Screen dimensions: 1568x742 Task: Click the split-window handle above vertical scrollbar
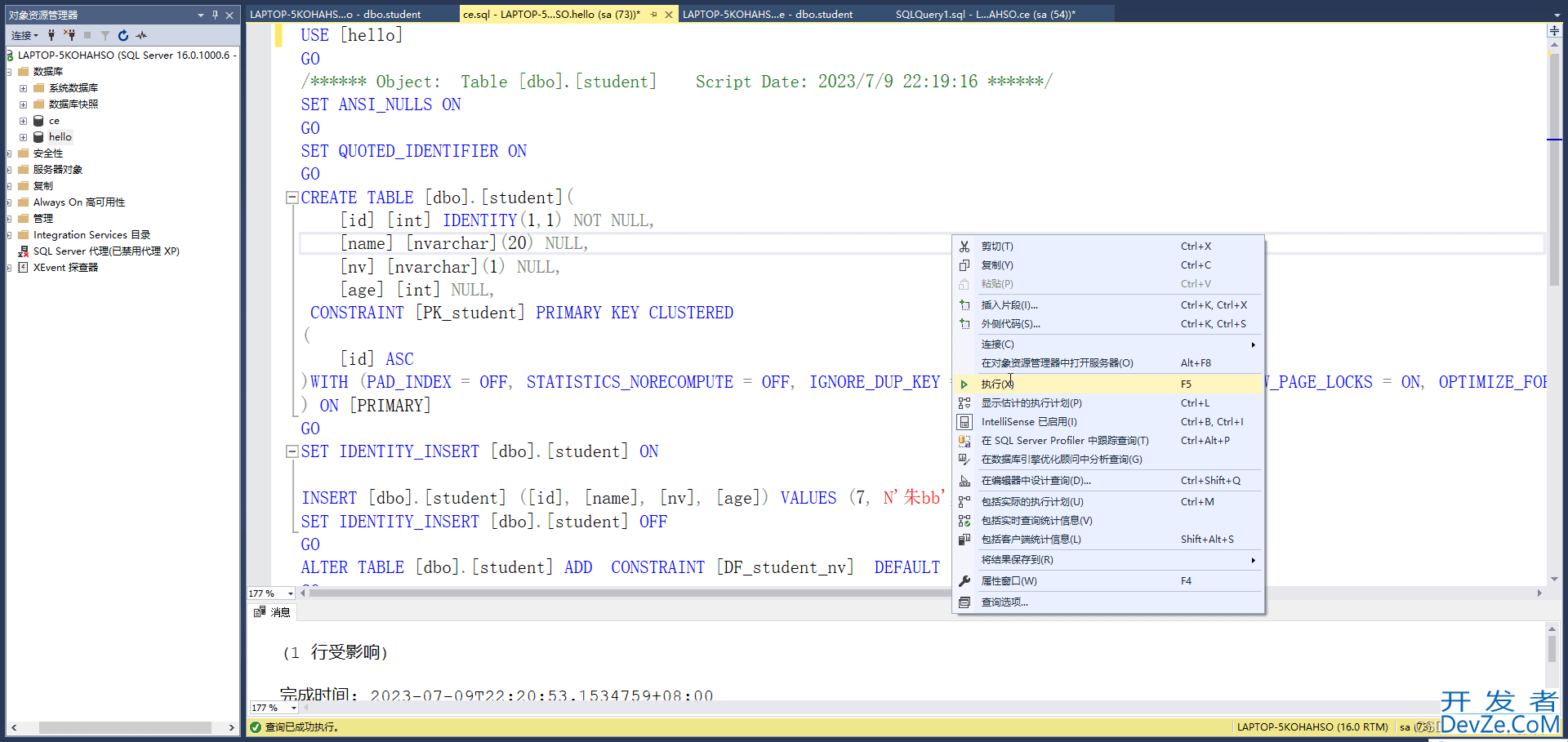1554,31
